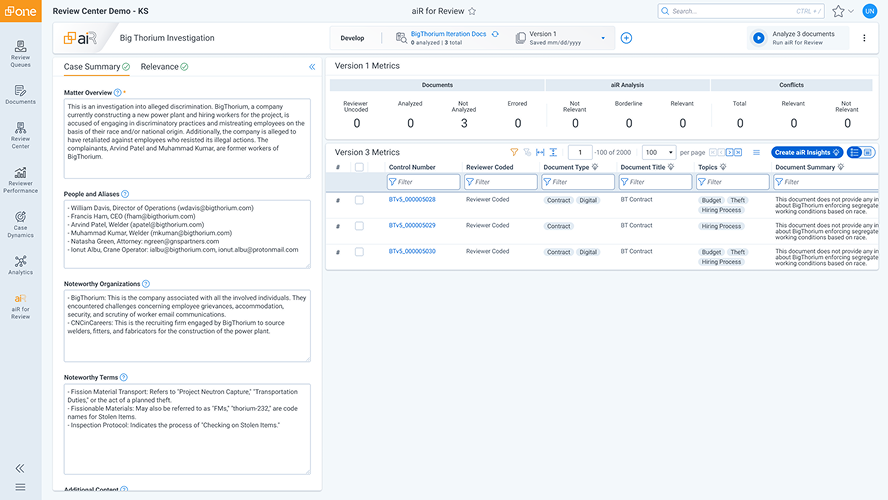Switch to the Case Summary tab
This screenshot has height=500, width=888.
tap(96, 67)
